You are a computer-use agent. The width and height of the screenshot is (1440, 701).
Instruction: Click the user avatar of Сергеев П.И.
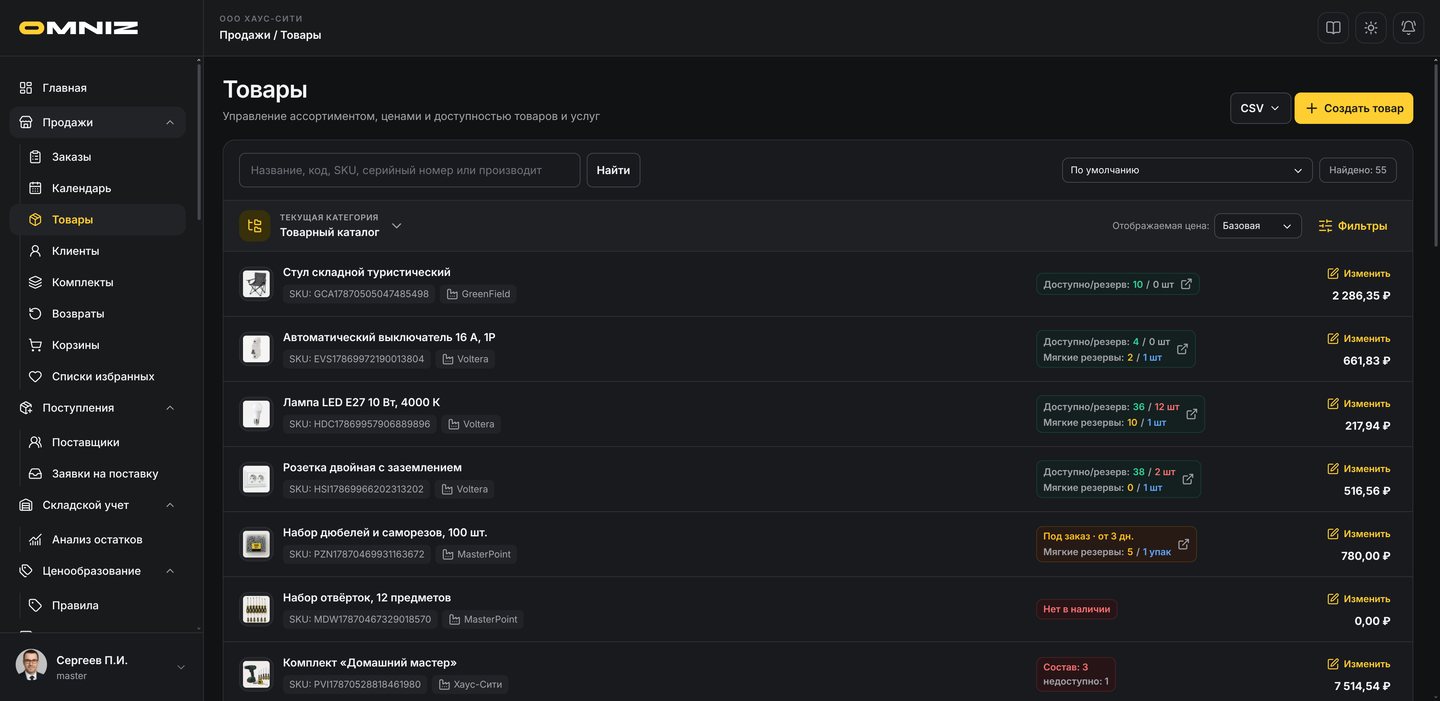(x=31, y=666)
